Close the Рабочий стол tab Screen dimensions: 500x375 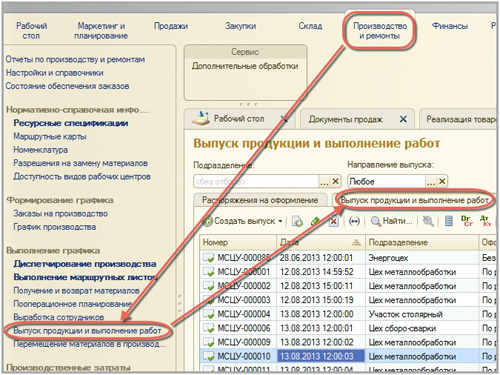click(x=284, y=119)
